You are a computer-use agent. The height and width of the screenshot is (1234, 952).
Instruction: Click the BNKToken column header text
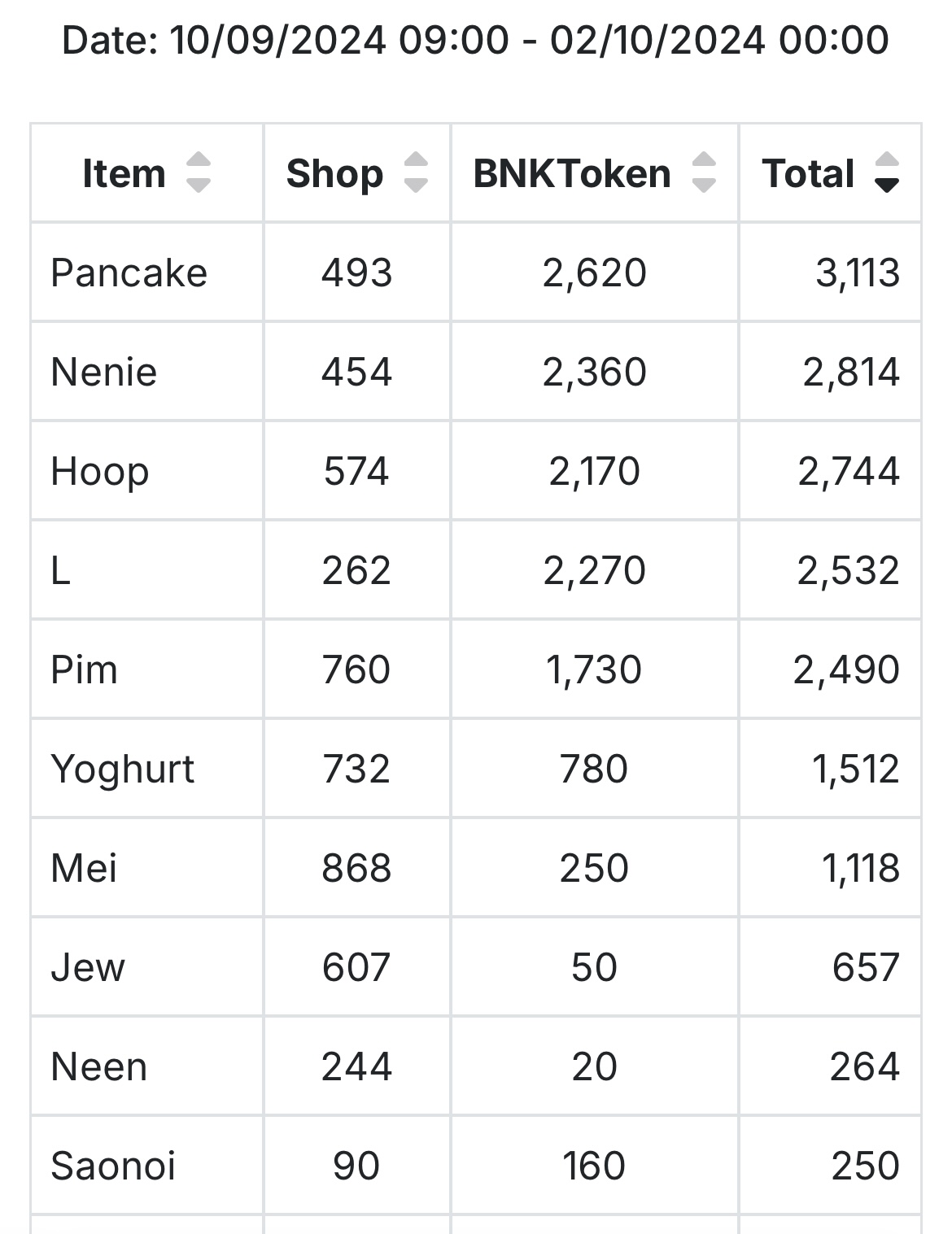coord(572,174)
